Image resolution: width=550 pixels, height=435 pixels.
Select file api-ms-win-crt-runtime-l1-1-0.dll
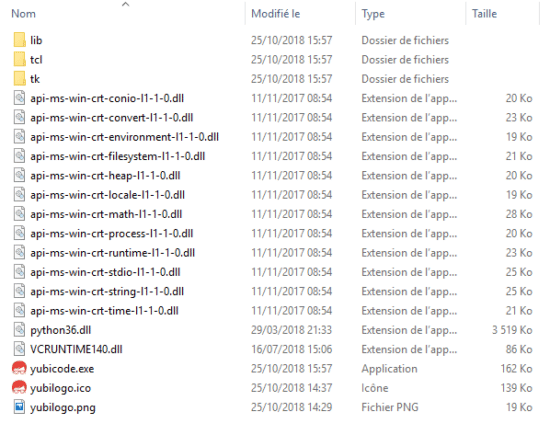pyautogui.click(x=113, y=253)
